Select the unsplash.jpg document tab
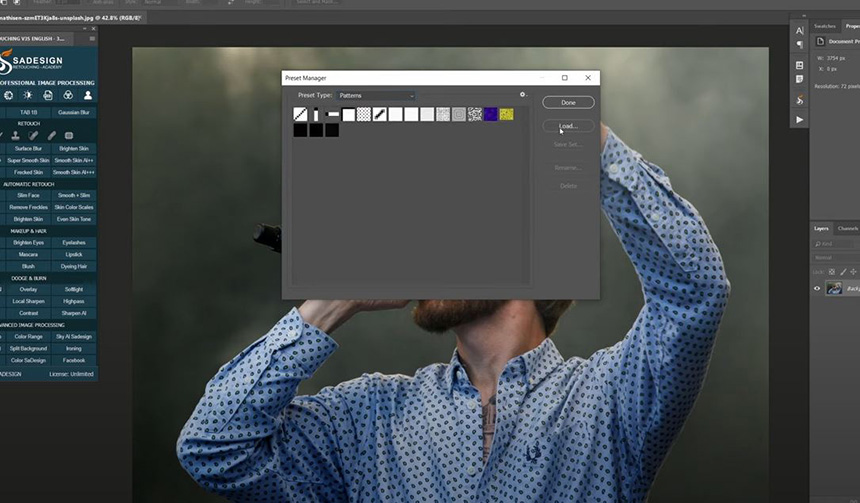This screenshot has height=503, width=860. pos(71,18)
